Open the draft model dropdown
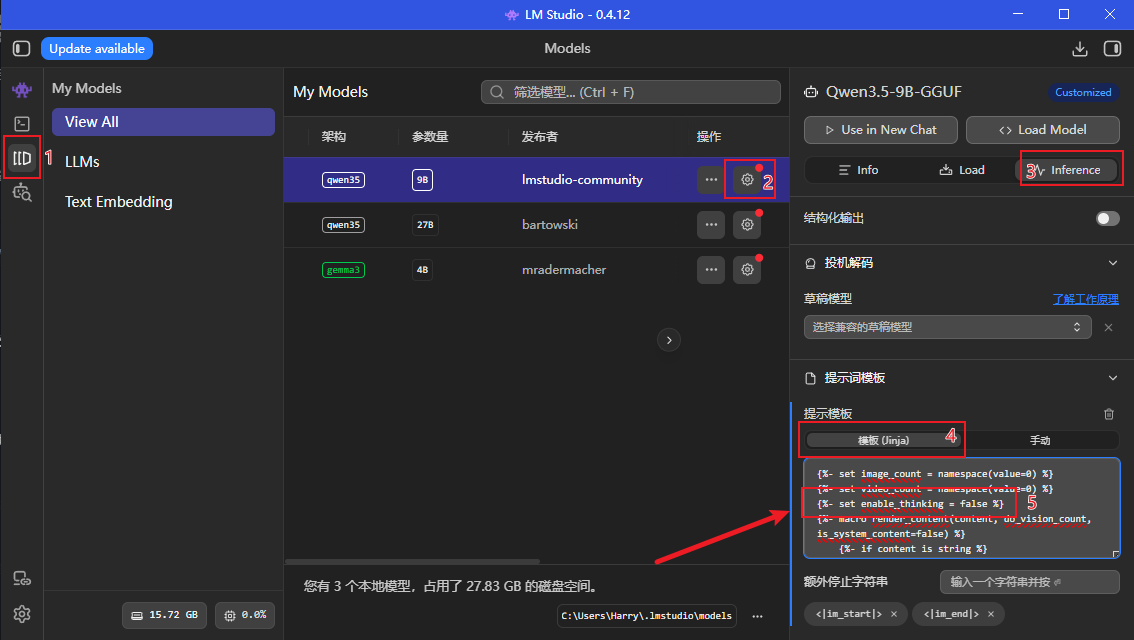The image size is (1134, 640). point(947,328)
